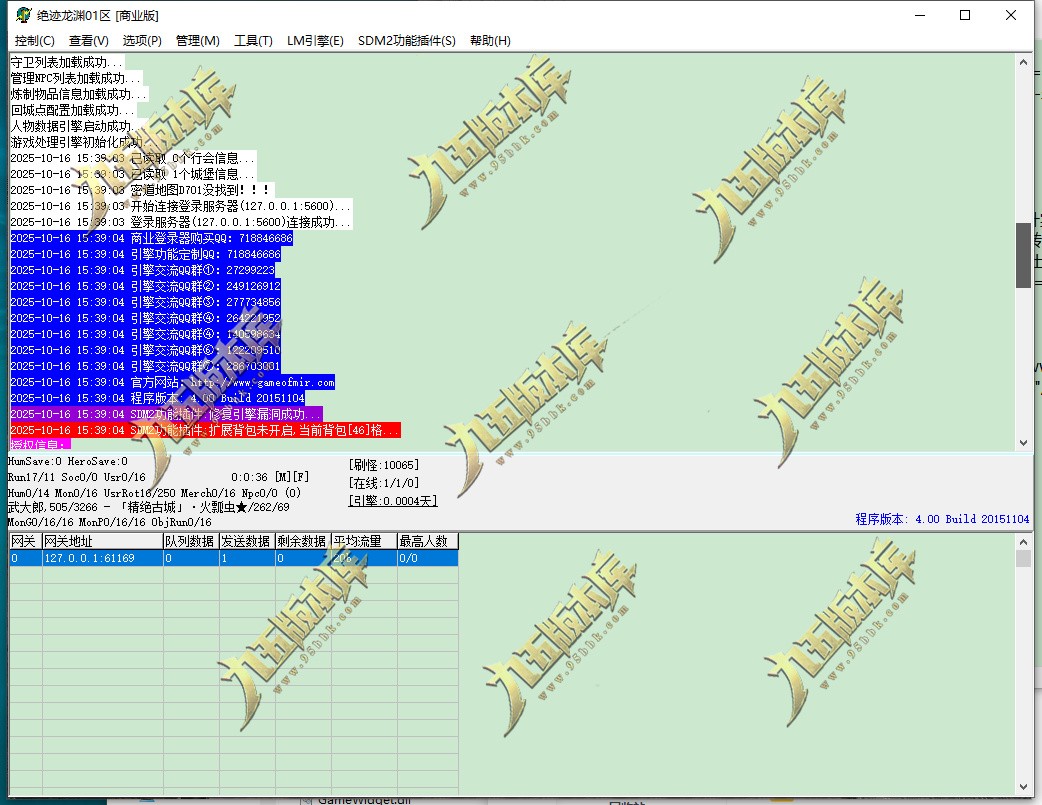Click the 网关地址 column header
This screenshot has width=1042, height=805.
point(103,541)
